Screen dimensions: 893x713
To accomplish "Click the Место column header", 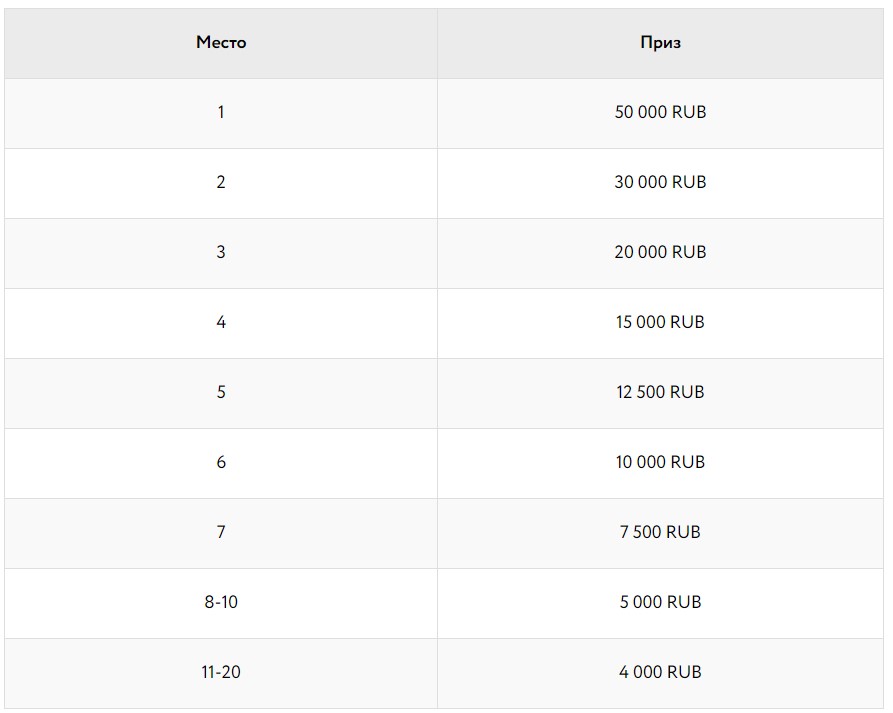I will point(221,42).
